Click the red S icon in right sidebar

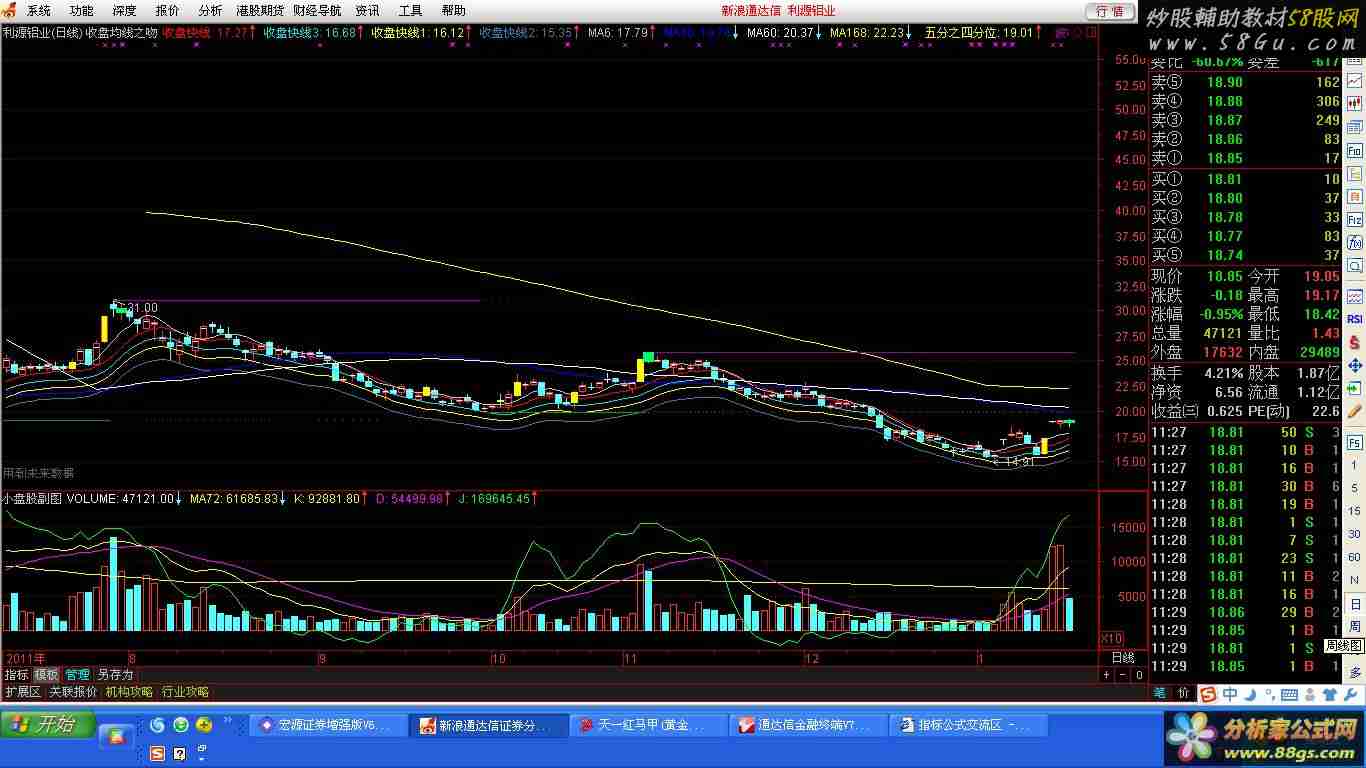click(x=1355, y=342)
